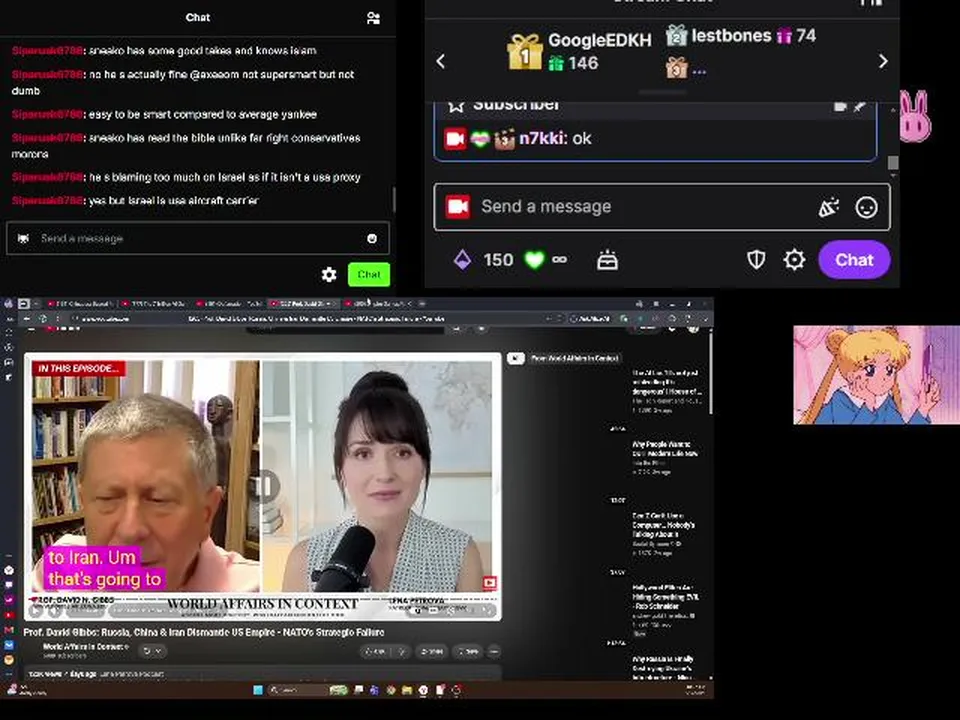Click top gifter GoogleEDKH
This screenshot has width=960, height=720.
[x=599, y=40]
